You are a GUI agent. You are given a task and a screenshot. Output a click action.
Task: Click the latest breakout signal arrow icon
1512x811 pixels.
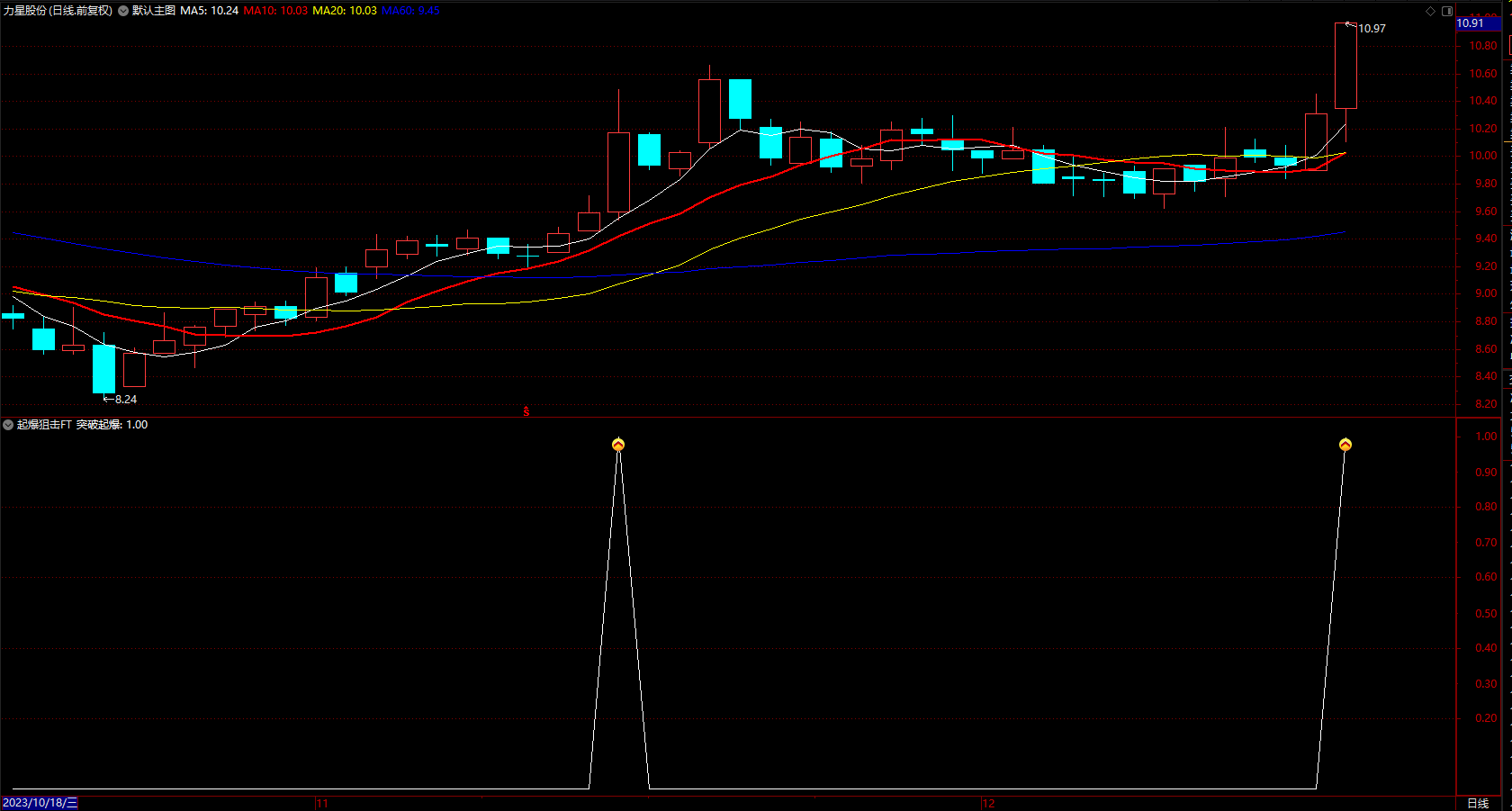(1345, 445)
